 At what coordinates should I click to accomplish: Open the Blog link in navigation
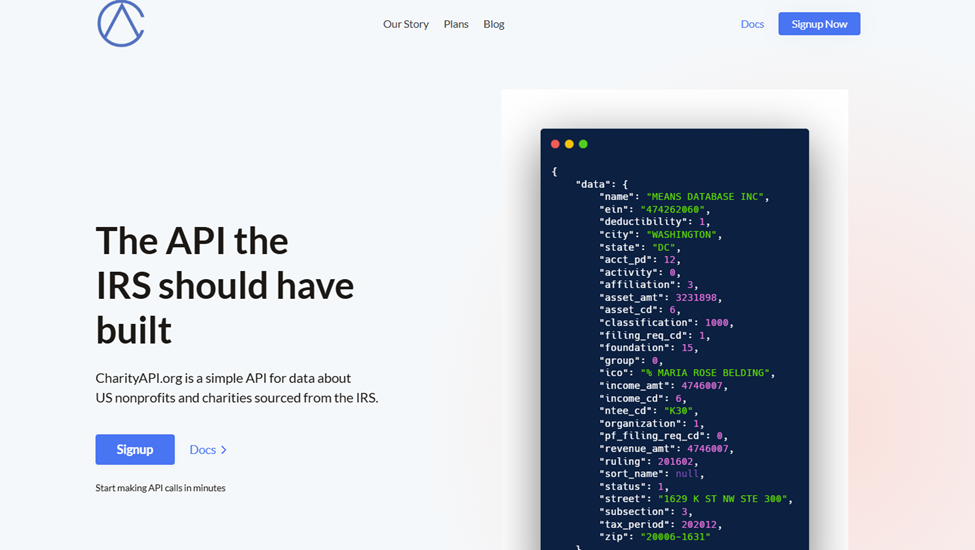click(x=494, y=24)
